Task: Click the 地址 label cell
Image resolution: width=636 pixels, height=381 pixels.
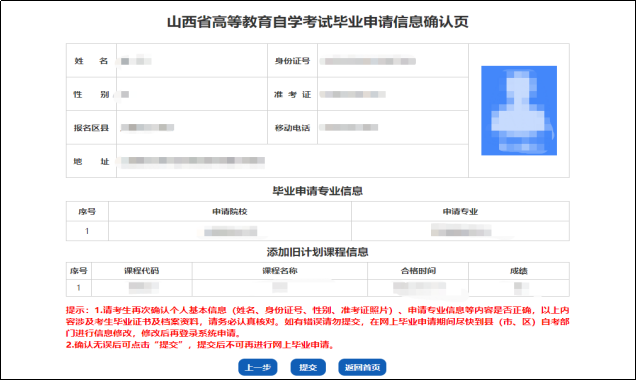Action: pos(91,161)
